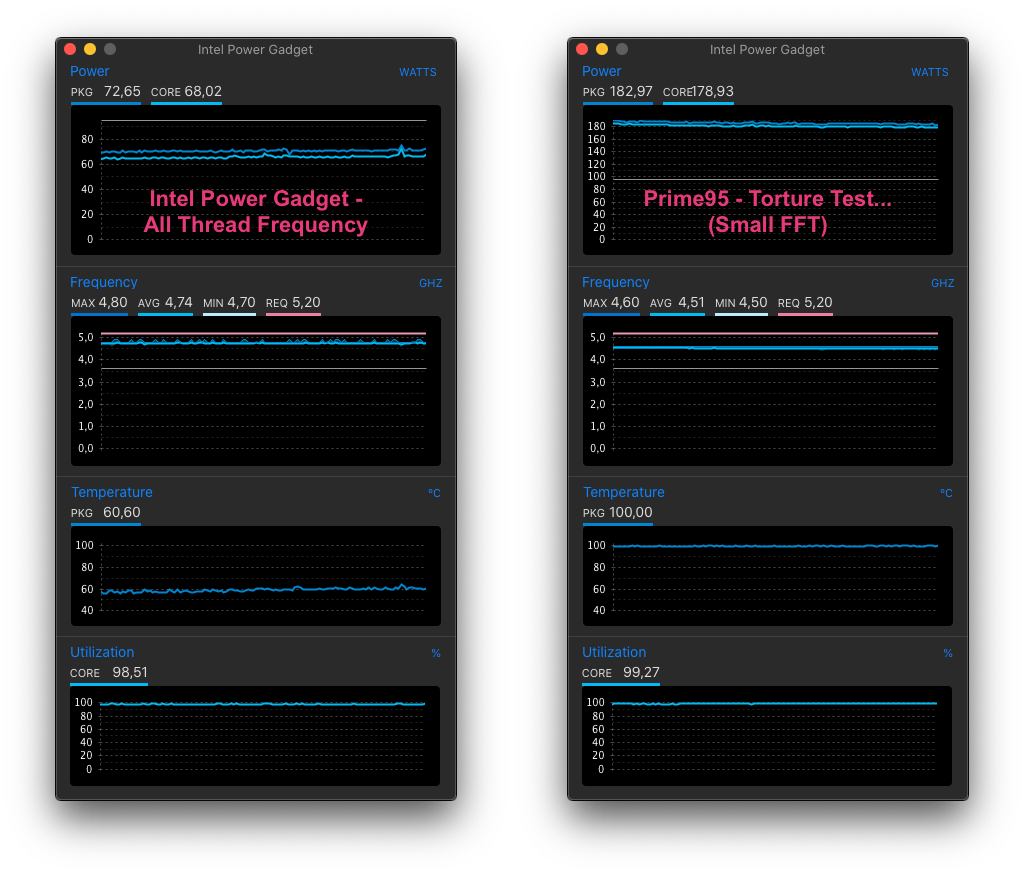
Task: Click GHZ unit label in right window
Action: 942,283
